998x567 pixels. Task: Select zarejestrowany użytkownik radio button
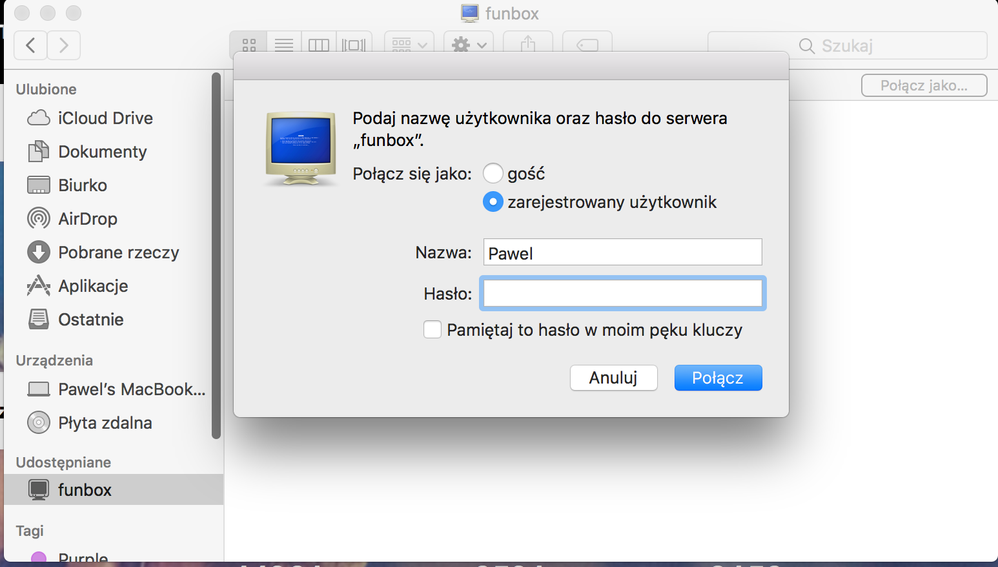(x=493, y=202)
